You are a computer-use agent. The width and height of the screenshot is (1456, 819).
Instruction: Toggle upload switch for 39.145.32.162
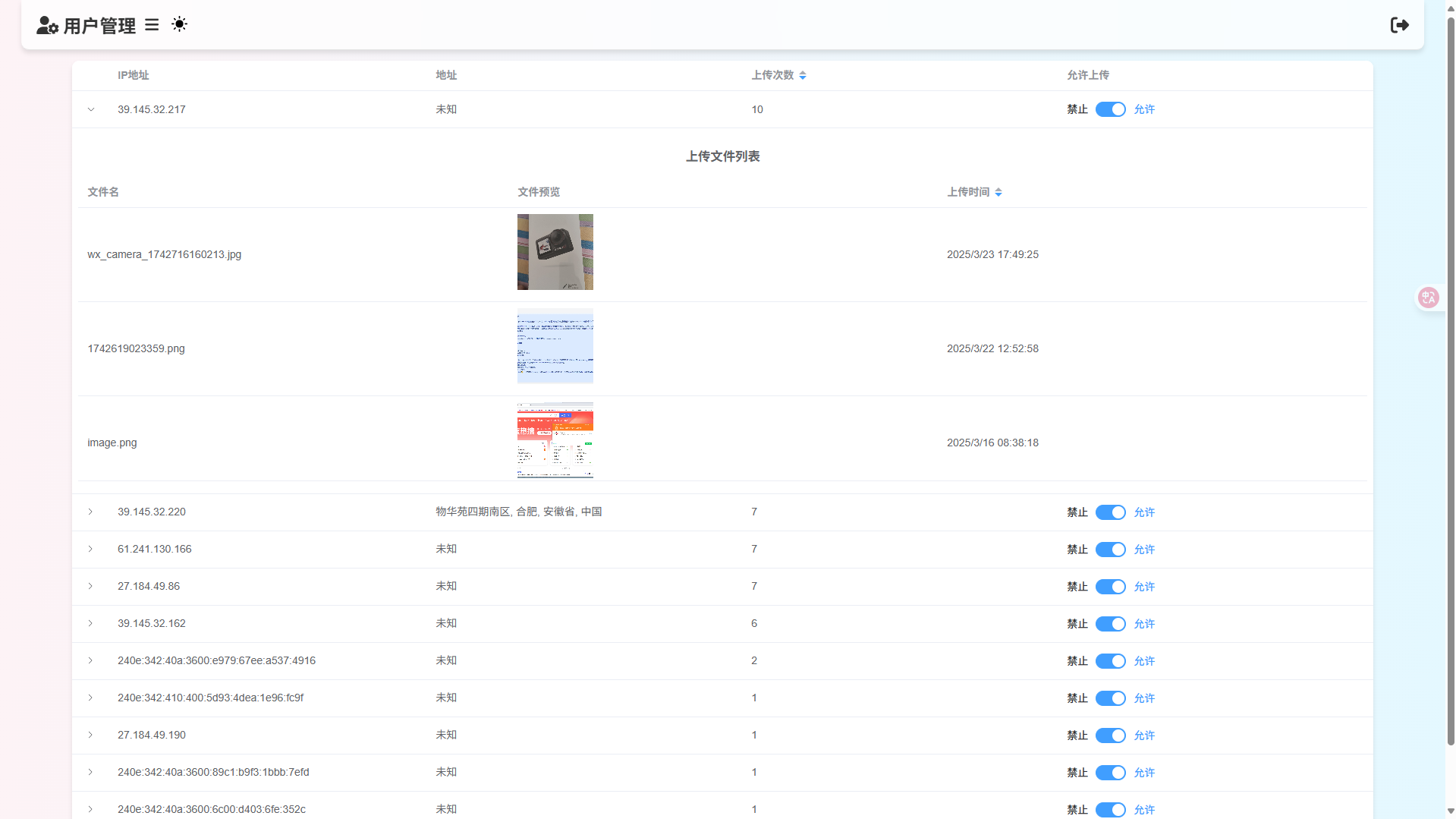(1110, 624)
